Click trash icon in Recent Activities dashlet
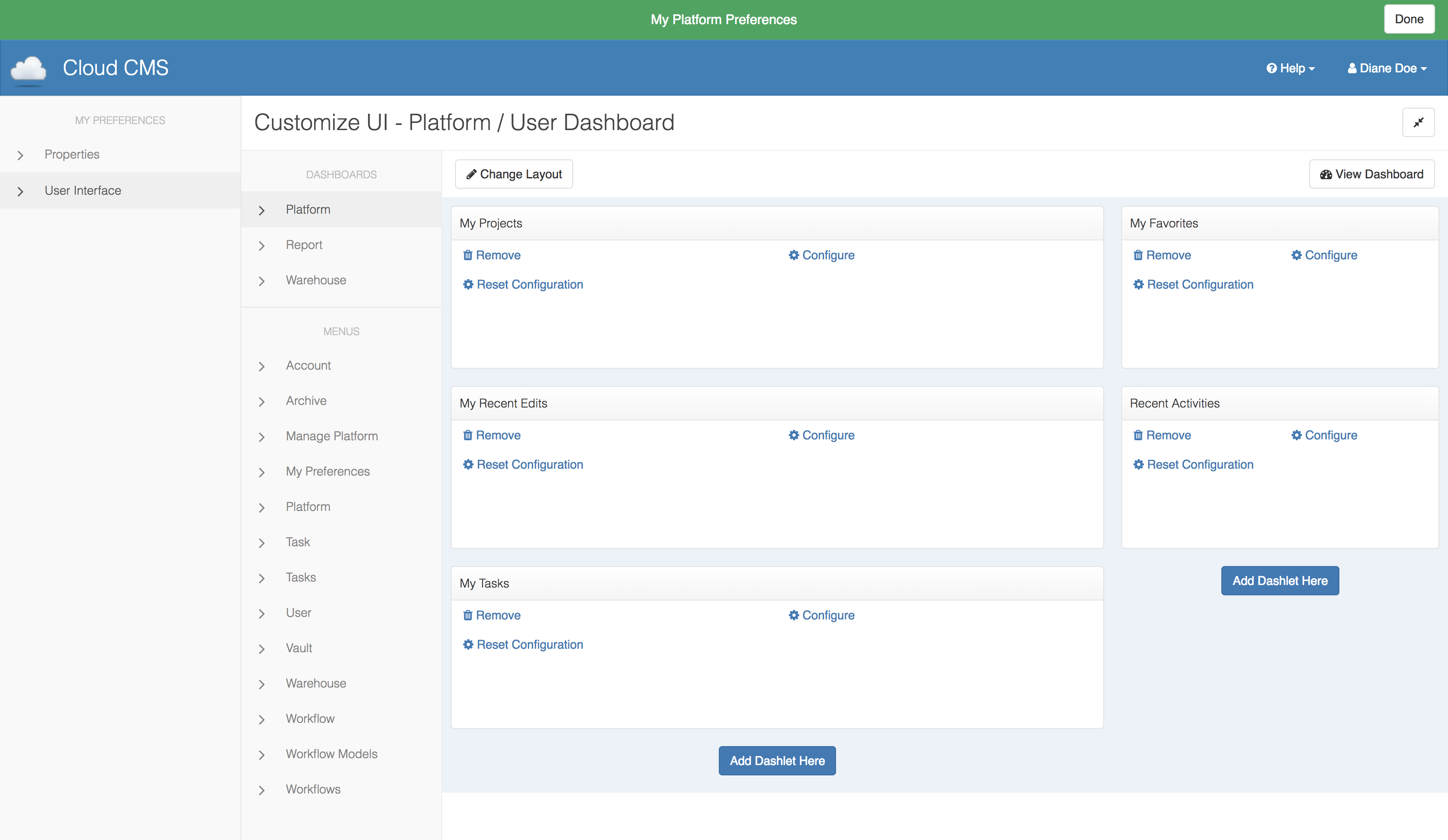The width and height of the screenshot is (1448, 840). coord(1138,435)
